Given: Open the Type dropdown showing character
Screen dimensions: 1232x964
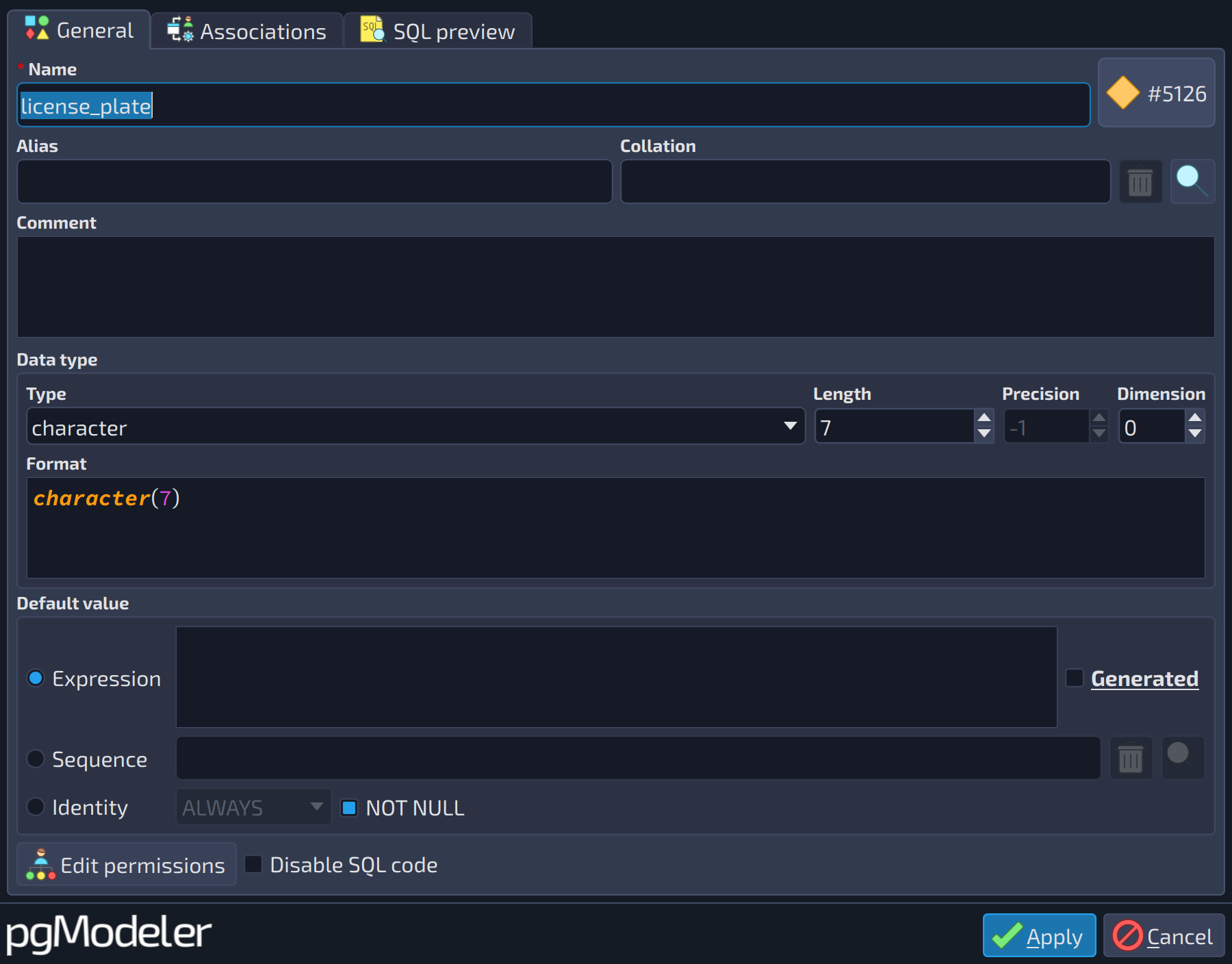Looking at the screenshot, I should coord(415,427).
